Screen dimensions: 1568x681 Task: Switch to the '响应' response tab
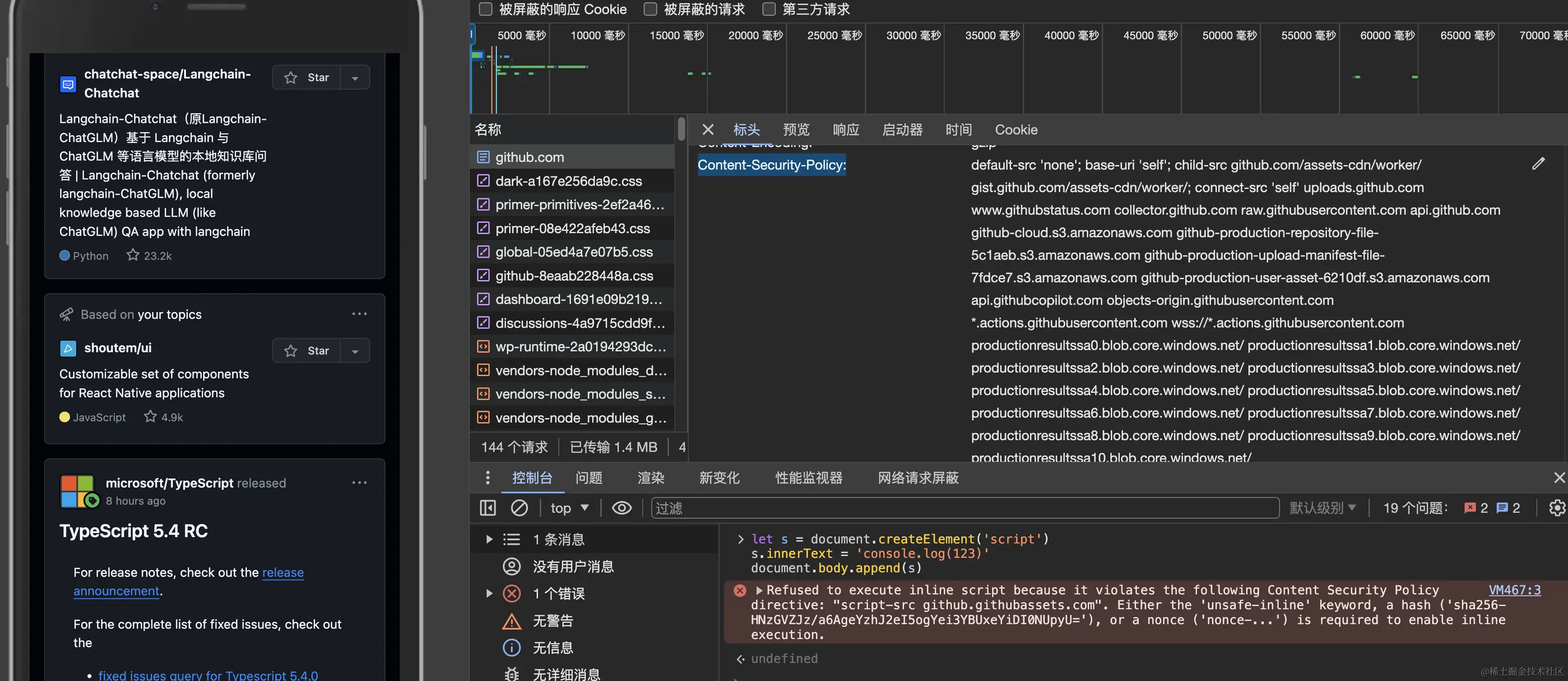click(x=846, y=130)
